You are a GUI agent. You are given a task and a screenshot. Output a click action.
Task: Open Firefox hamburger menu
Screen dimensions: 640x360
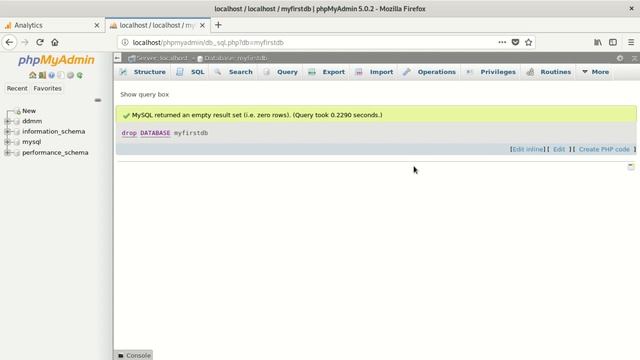coord(631,42)
